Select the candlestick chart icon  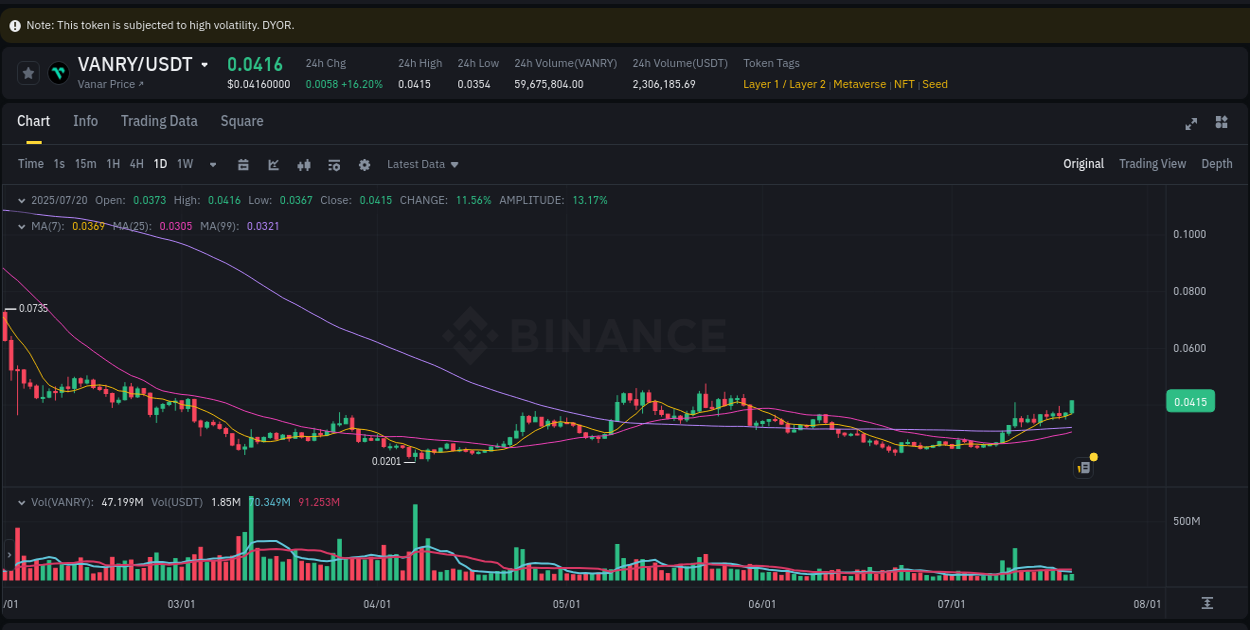coord(304,164)
